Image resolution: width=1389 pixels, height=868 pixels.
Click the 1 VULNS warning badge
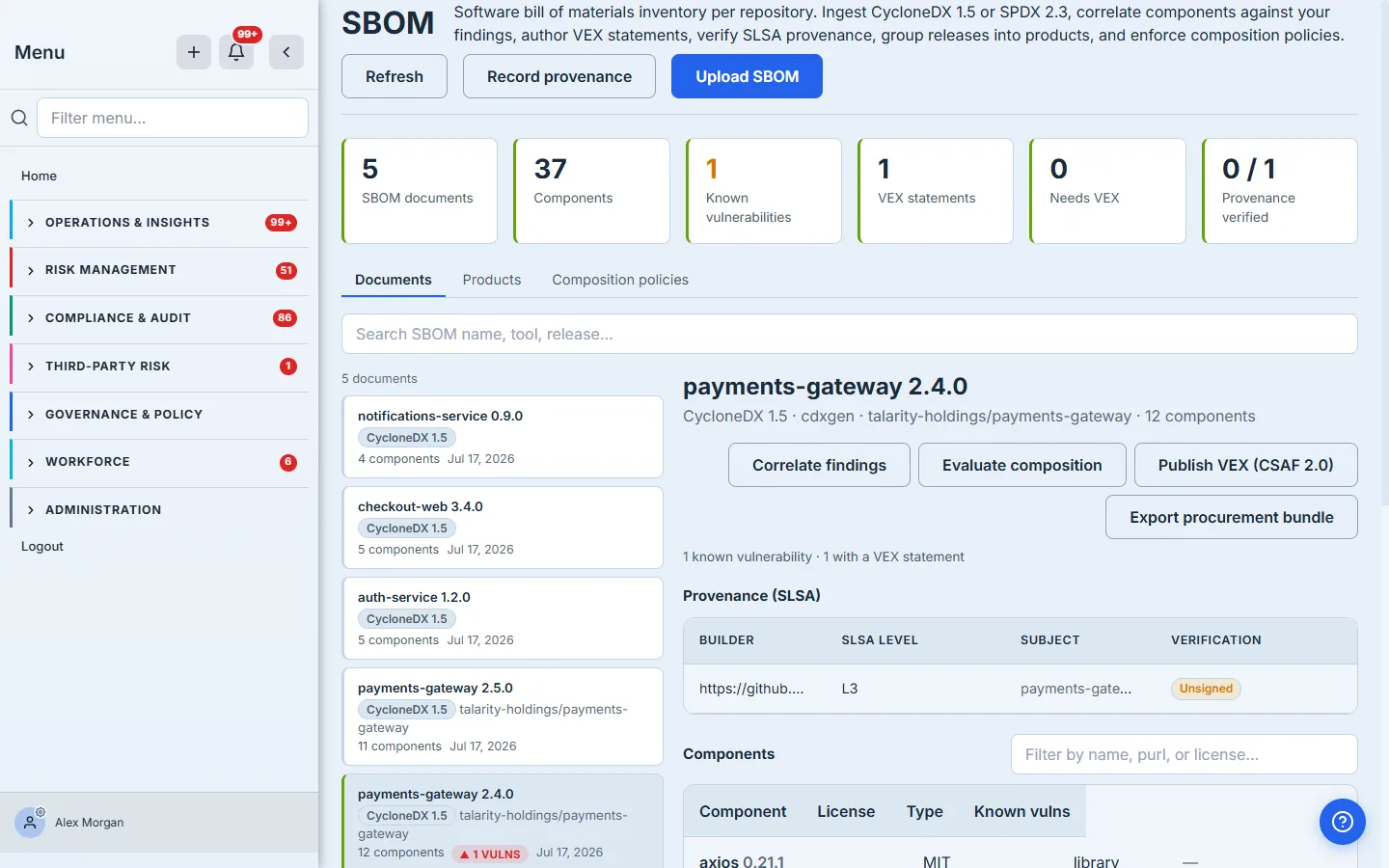[490, 854]
